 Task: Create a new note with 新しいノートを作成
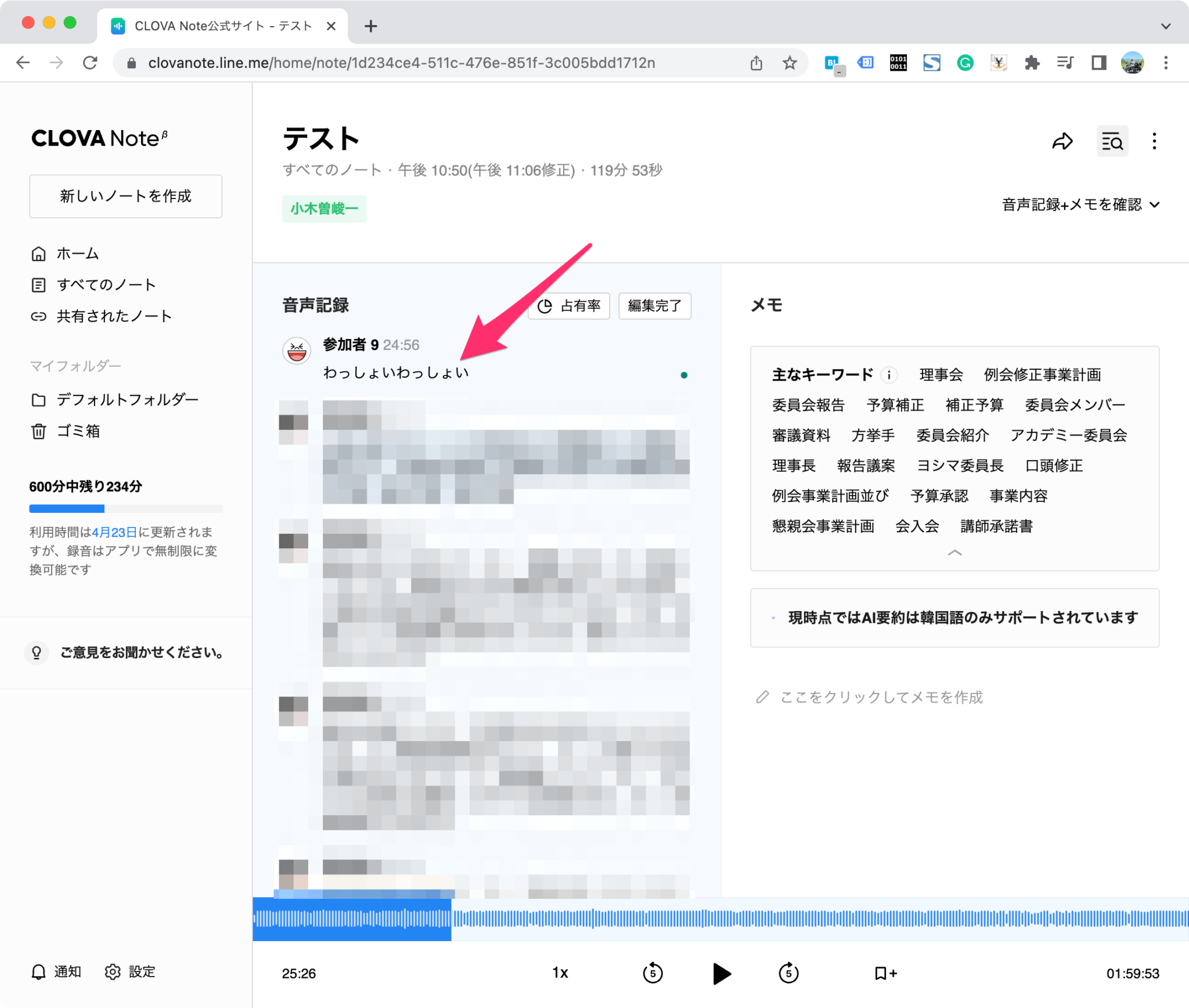click(125, 196)
